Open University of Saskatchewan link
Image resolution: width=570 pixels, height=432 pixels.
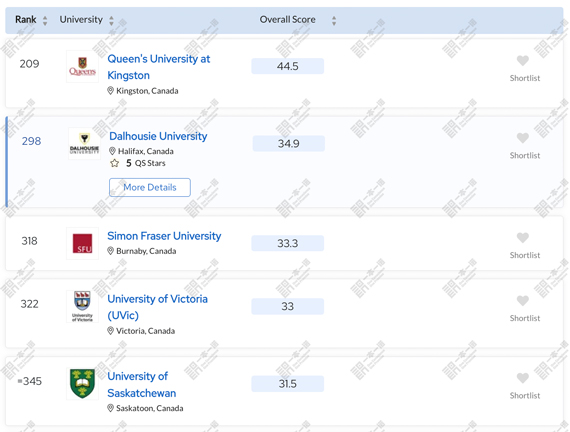(x=142, y=384)
